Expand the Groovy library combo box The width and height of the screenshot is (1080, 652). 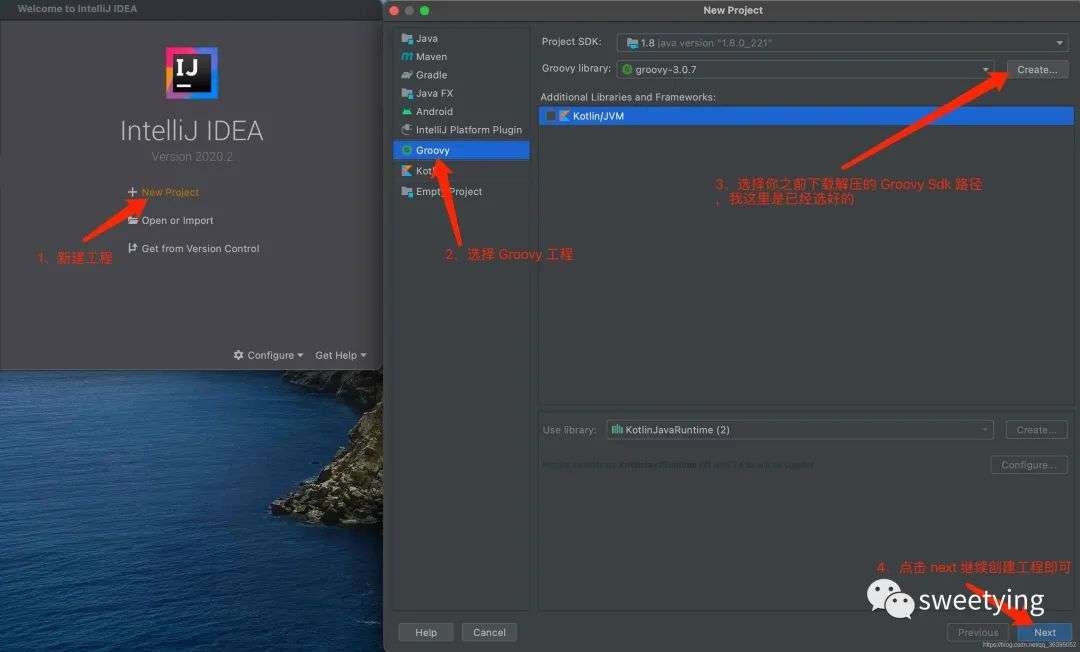pyautogui.click(x=805, y=70)
